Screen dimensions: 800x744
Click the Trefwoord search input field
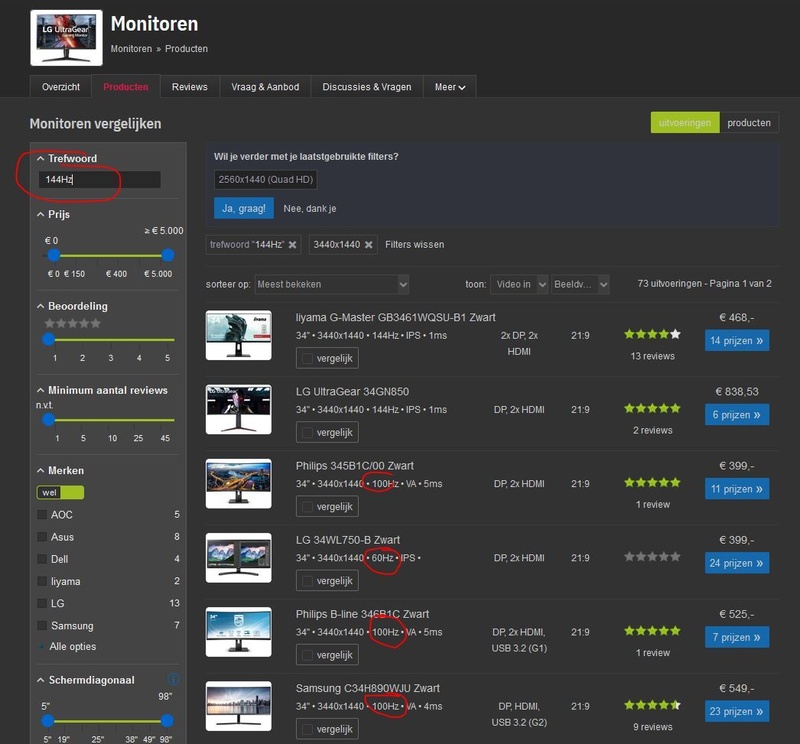point(99,180)
